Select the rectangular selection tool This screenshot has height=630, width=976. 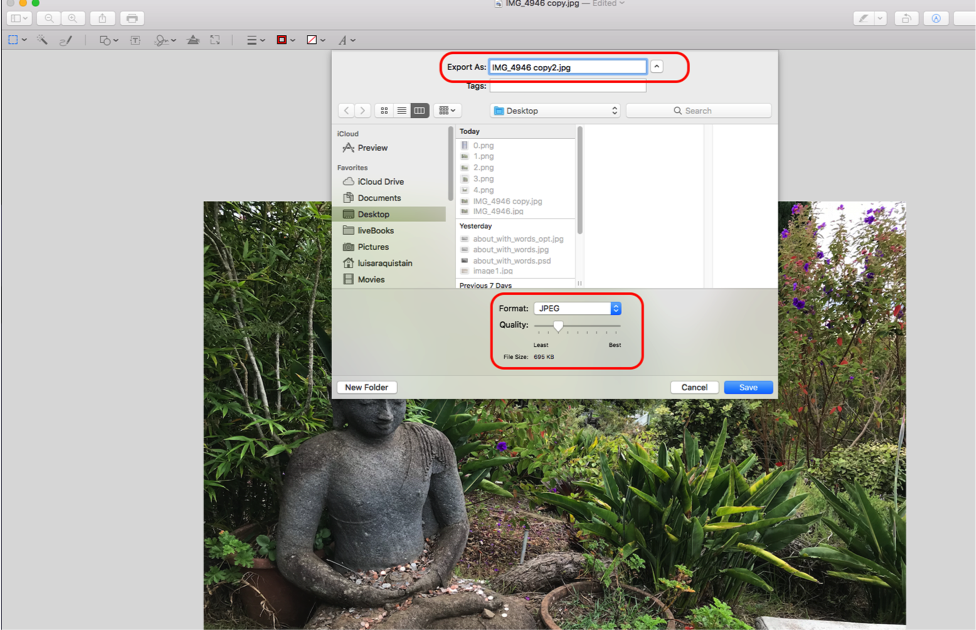point(13,40)
